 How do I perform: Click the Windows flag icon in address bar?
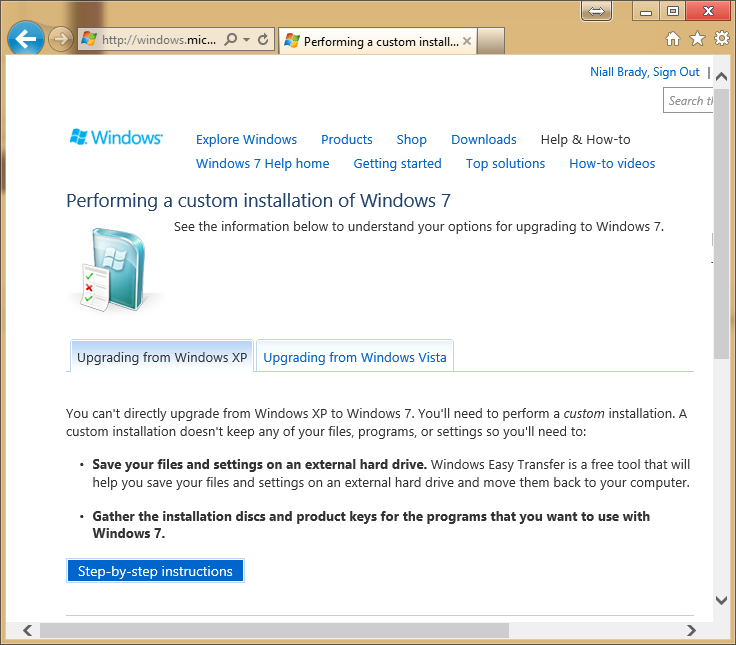89,39
